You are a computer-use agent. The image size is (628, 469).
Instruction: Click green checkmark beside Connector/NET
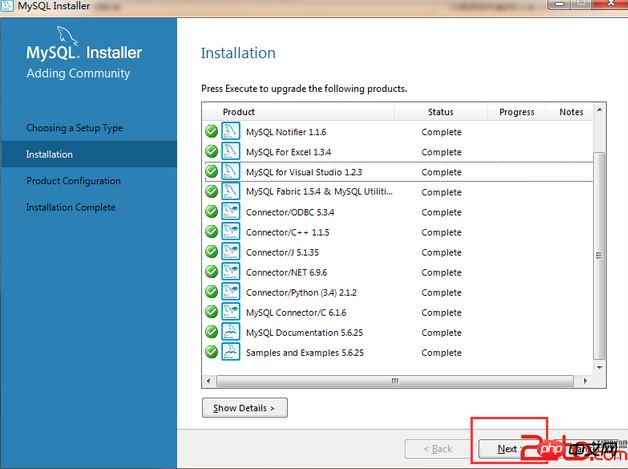coord(211,272)
